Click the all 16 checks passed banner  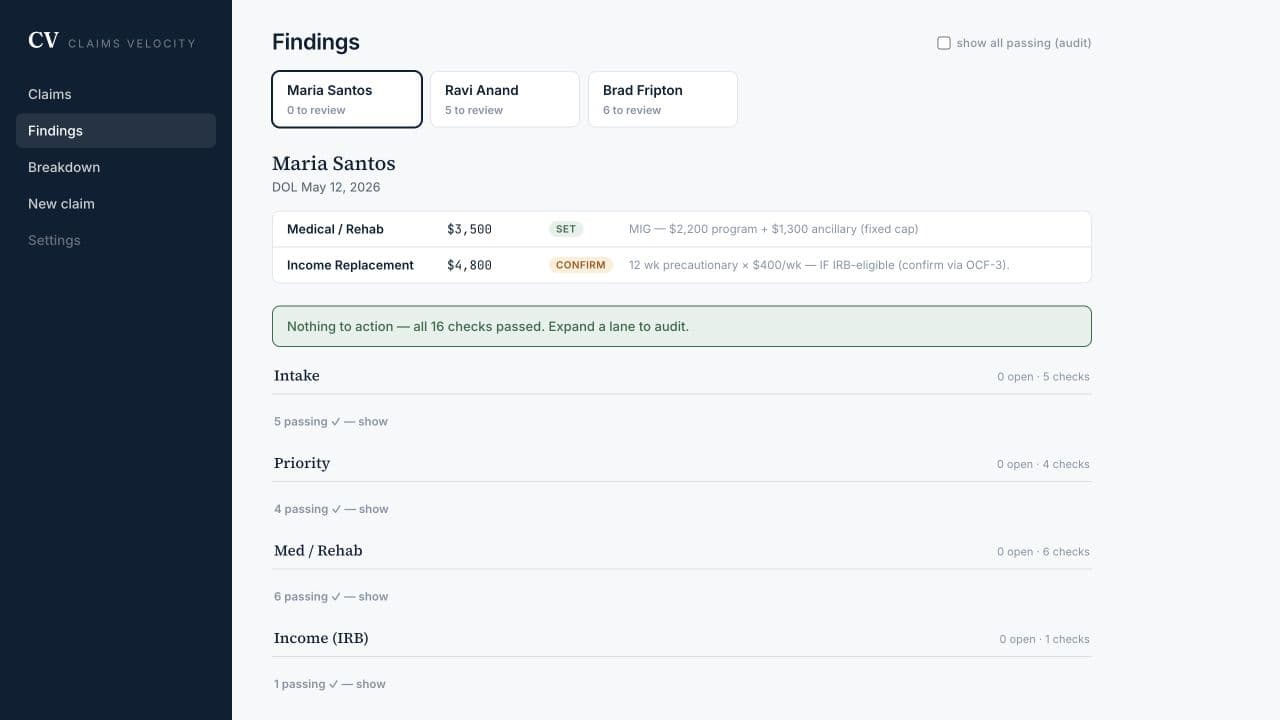pos(682,326)
